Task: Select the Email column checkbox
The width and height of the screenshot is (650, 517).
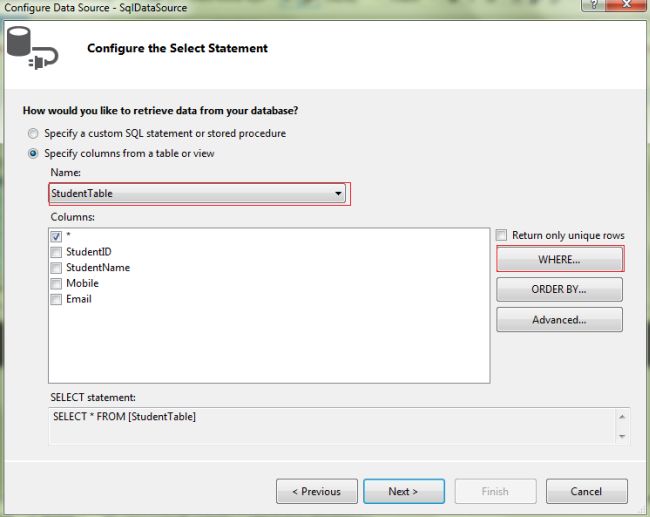Action: pos(57,299)
